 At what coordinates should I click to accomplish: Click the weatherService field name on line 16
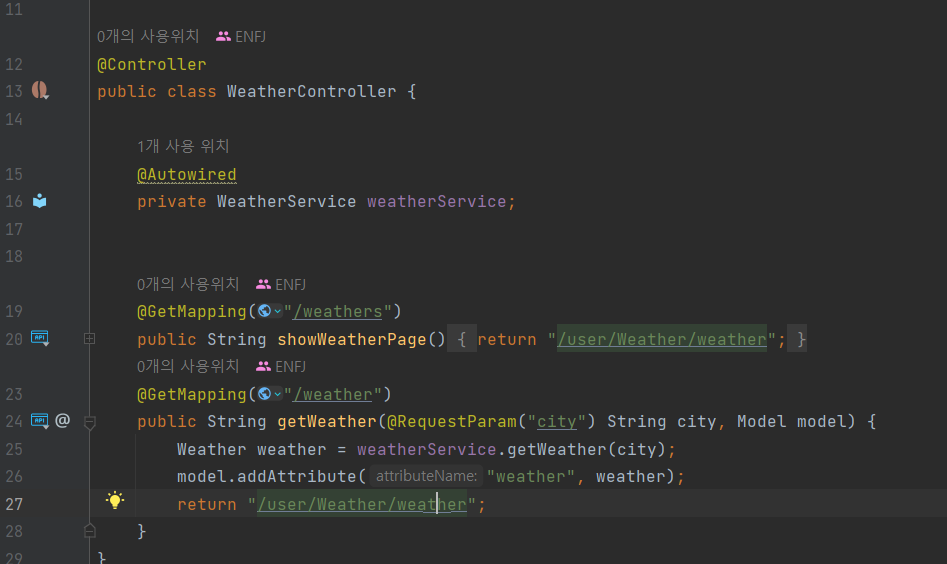(x=437, y=202)
